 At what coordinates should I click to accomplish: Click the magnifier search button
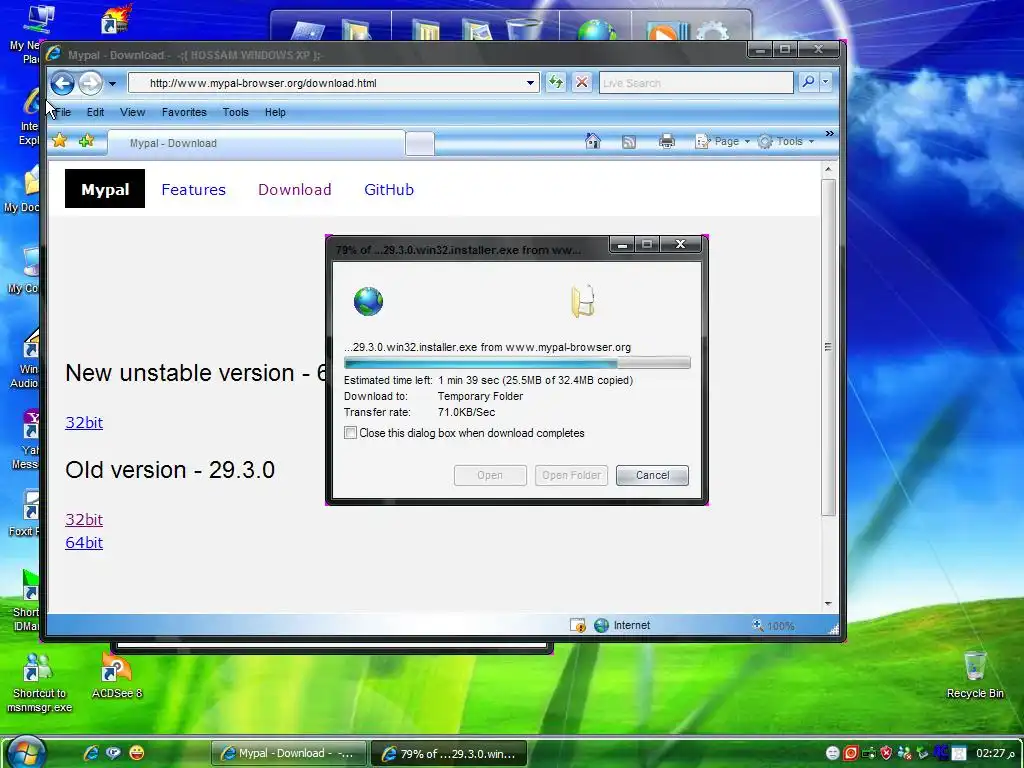pos(808,82)
